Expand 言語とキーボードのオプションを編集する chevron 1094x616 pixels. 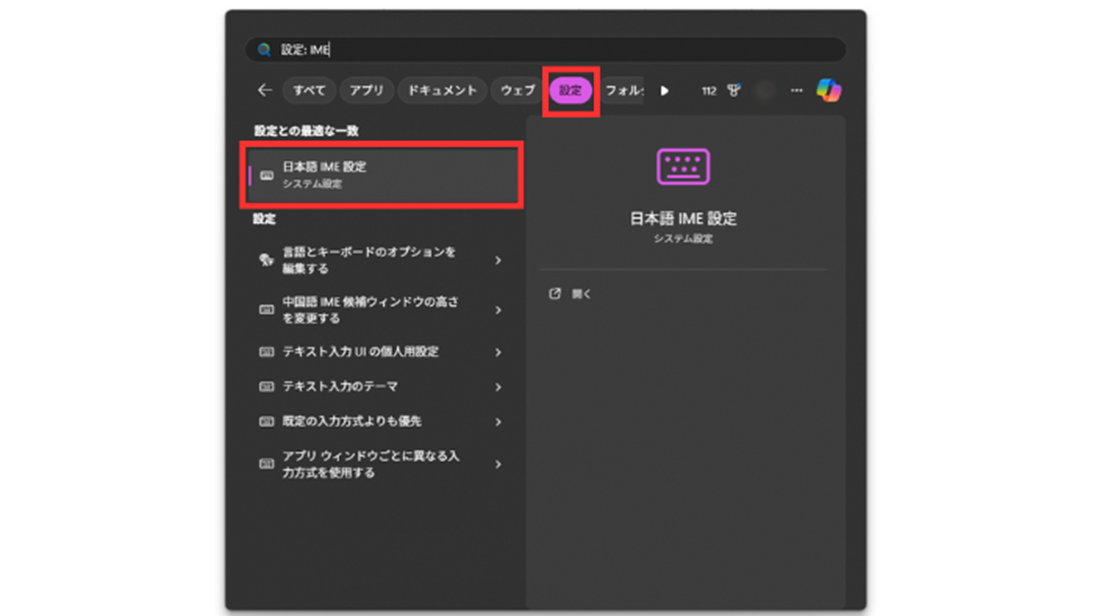pyautogui.click(x=498, y=260)
